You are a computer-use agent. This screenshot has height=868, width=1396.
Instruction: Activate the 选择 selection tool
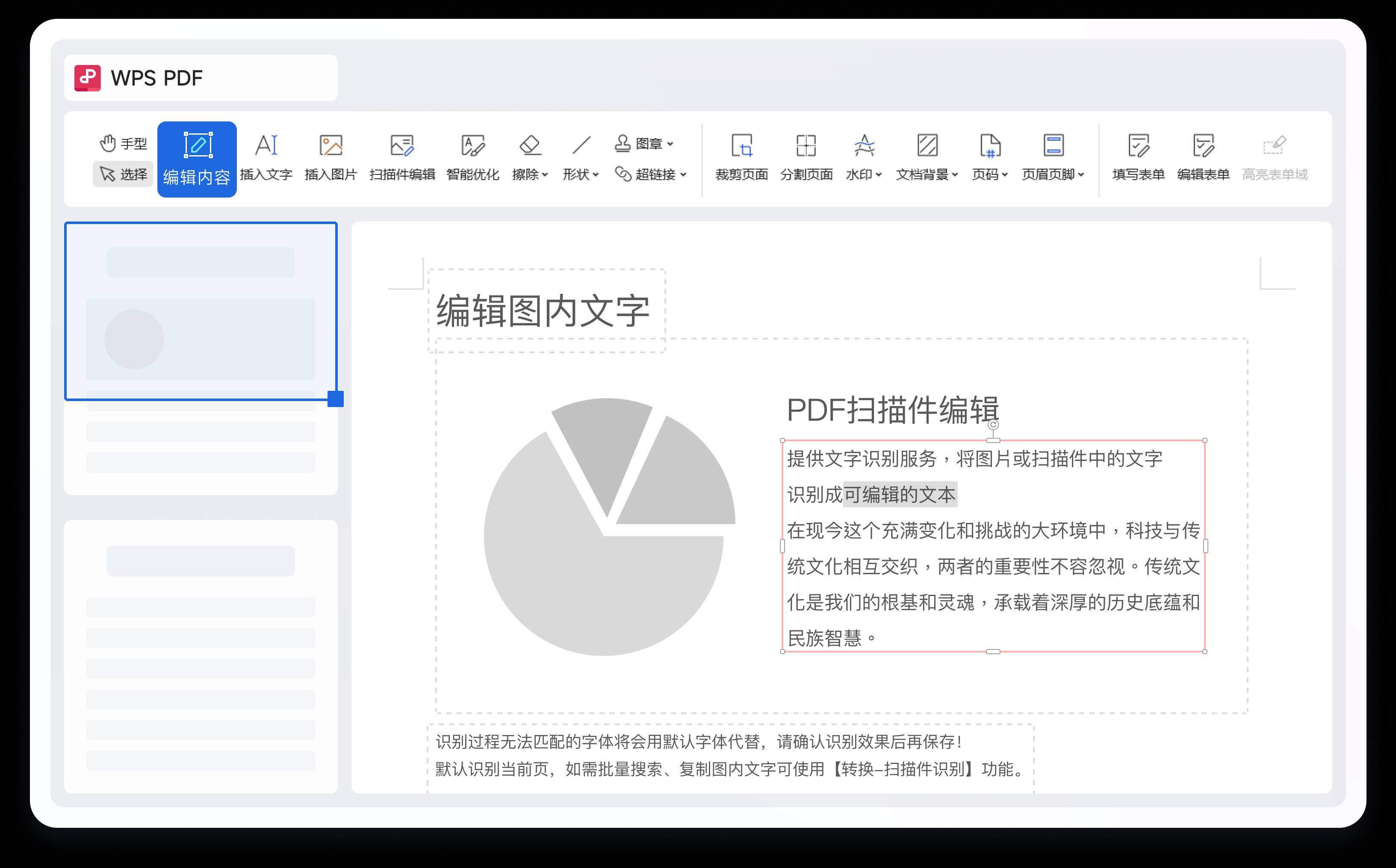click(122, 175)
